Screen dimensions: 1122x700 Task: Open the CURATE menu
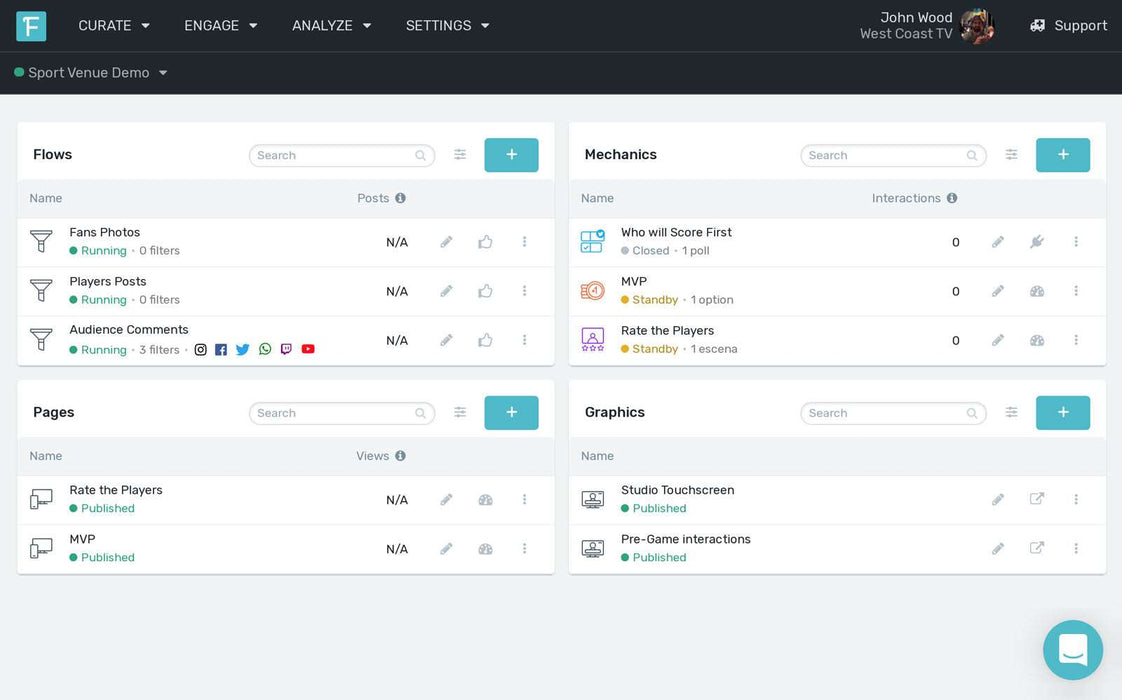[x=114, y=26]
